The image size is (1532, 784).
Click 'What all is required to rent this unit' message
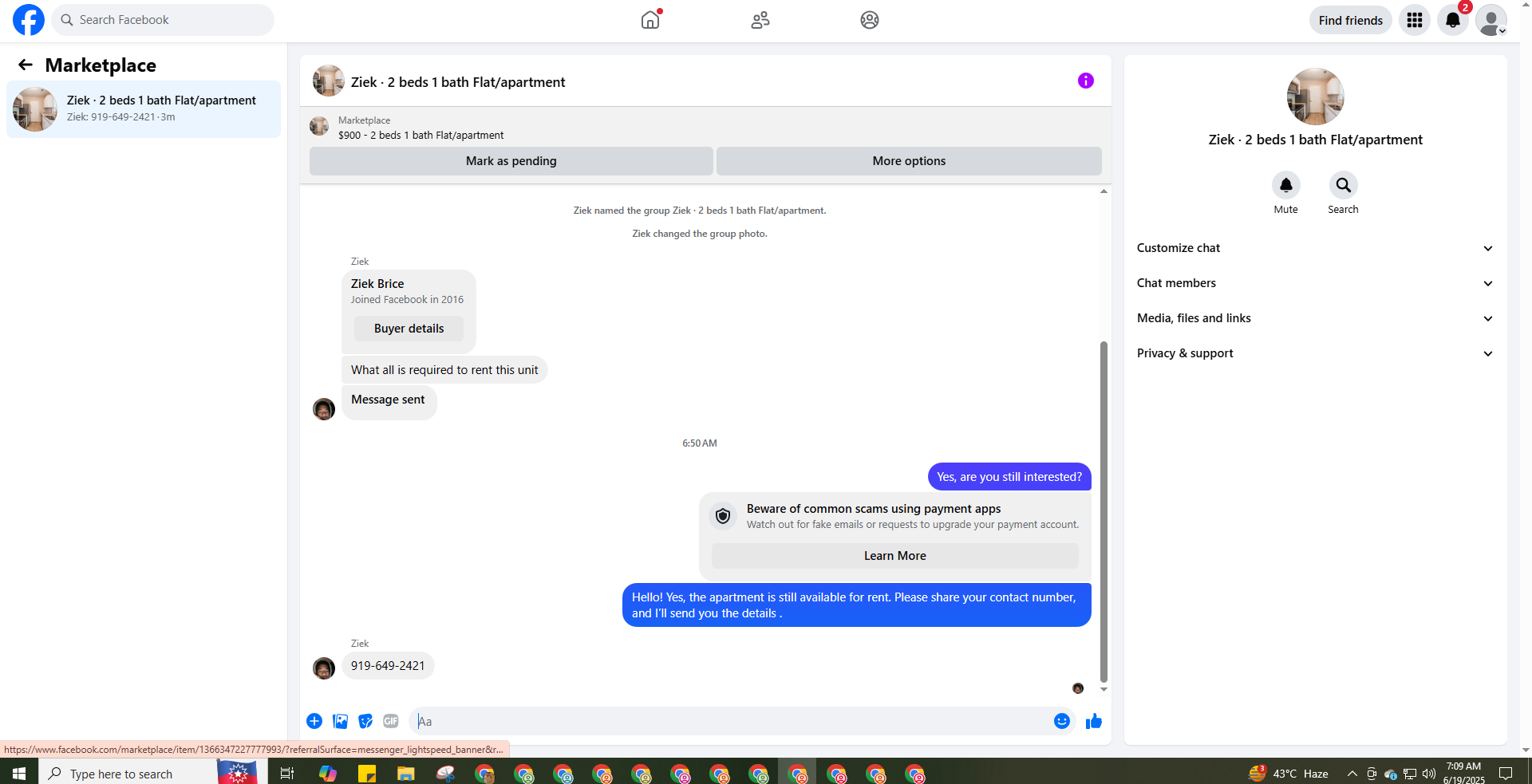[x=444, y=370]
